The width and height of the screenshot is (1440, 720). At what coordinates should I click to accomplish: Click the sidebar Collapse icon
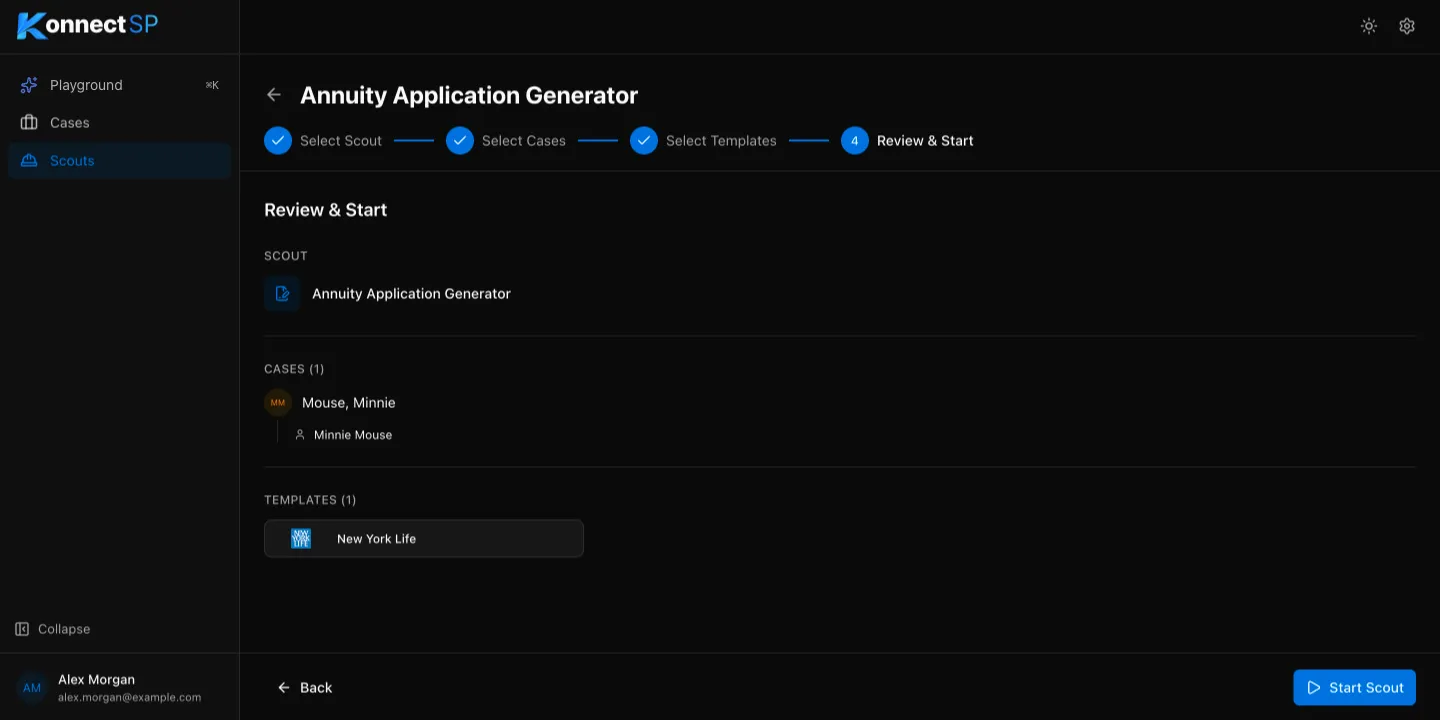[22, 629]
